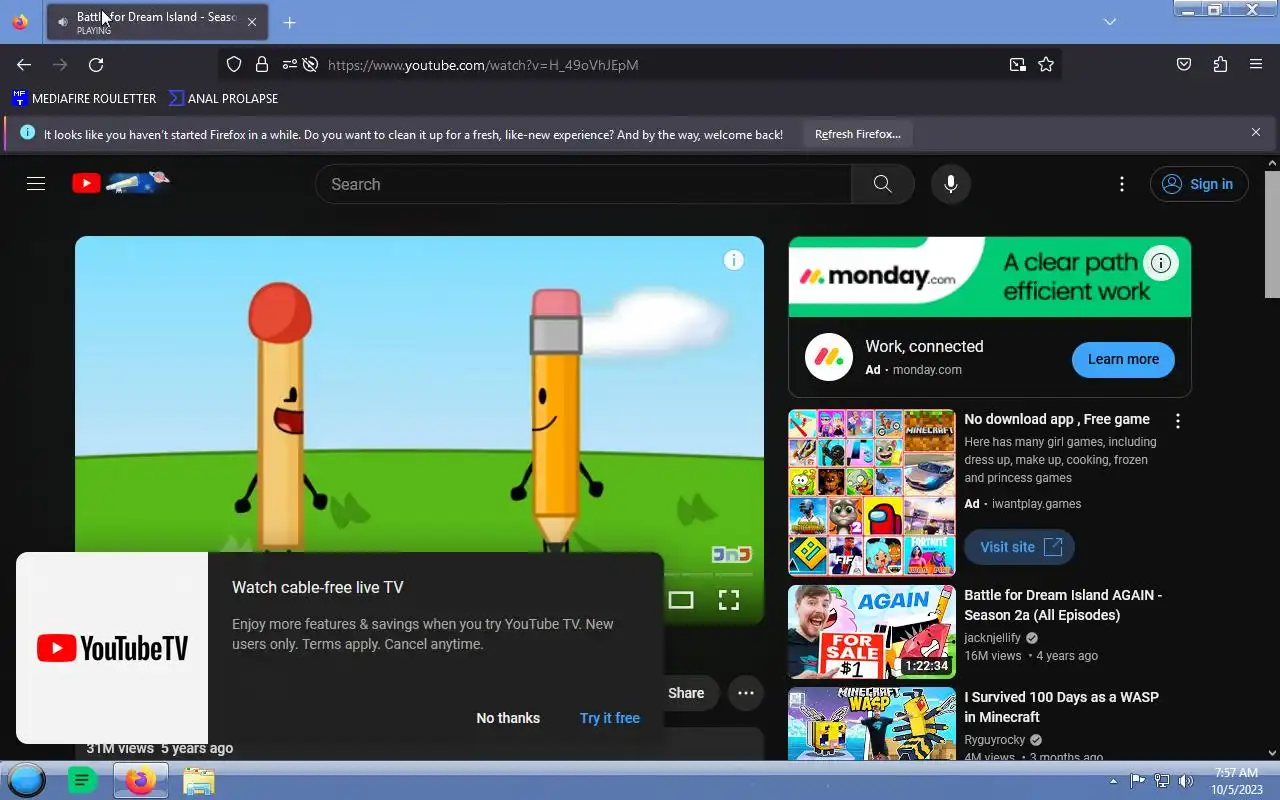1280x800 pixels.
Task: Click the YouTube TV logo image
Action: click(112, 648)
